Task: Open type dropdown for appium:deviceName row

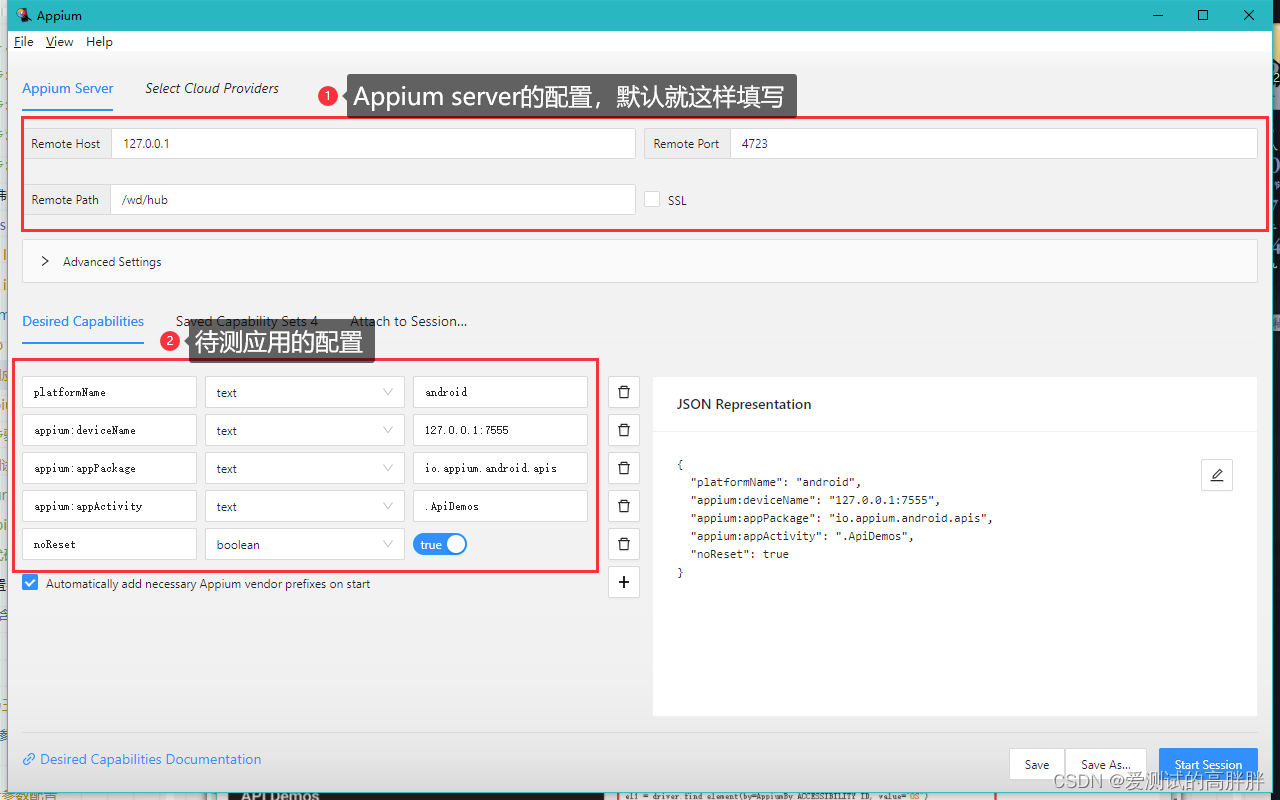Action: point(304,430)
